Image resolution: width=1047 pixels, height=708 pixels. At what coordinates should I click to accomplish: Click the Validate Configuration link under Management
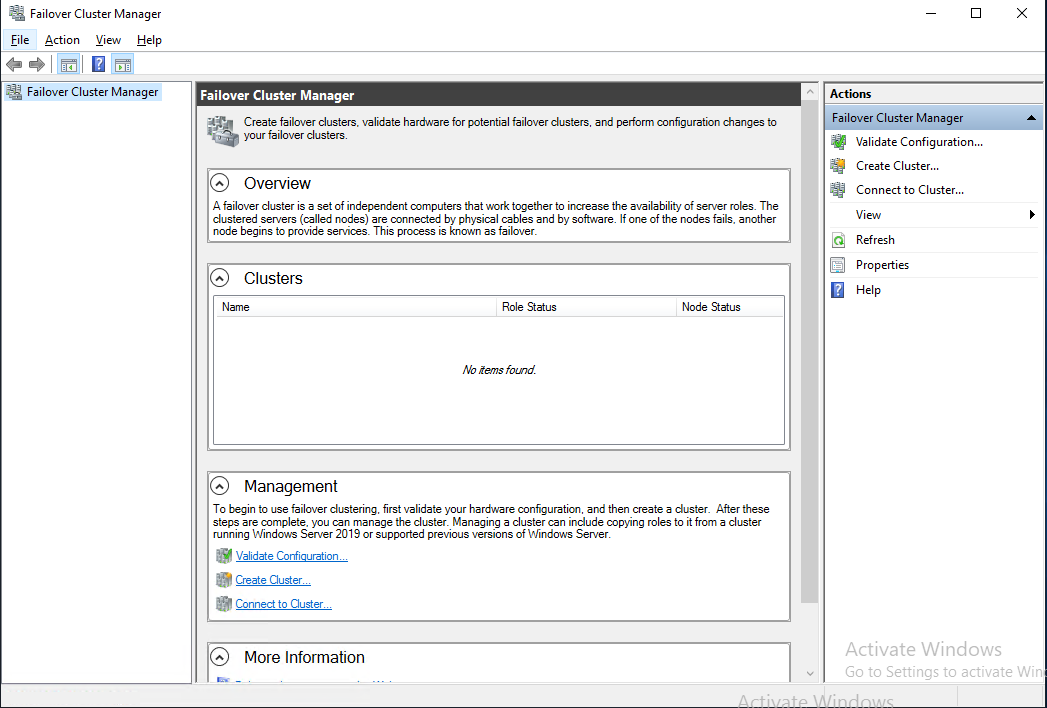tap(291, 556)
